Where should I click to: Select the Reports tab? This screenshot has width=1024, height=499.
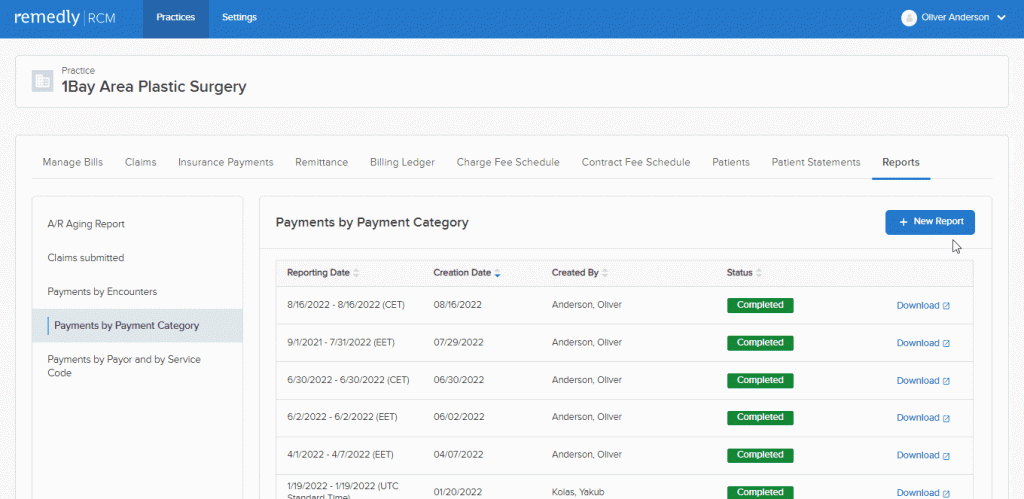901,162
